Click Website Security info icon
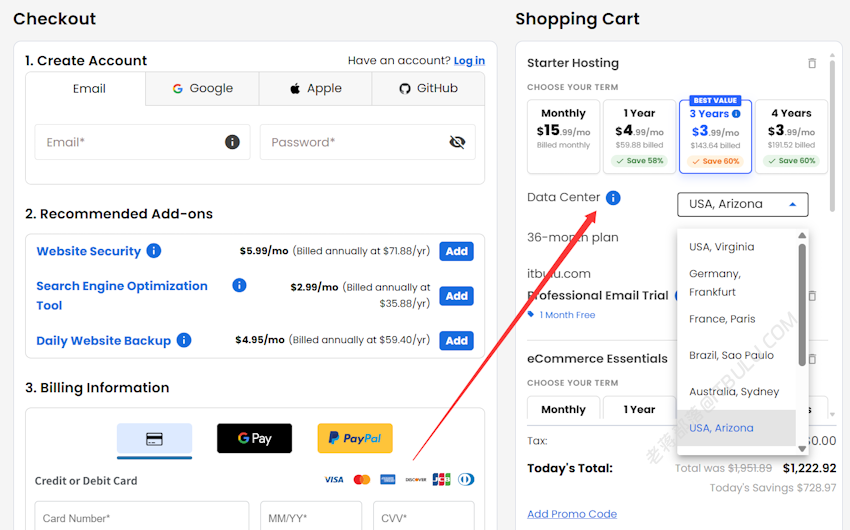Image resolution: width=850 pixels, height=530 pixels. click(154, 251)
